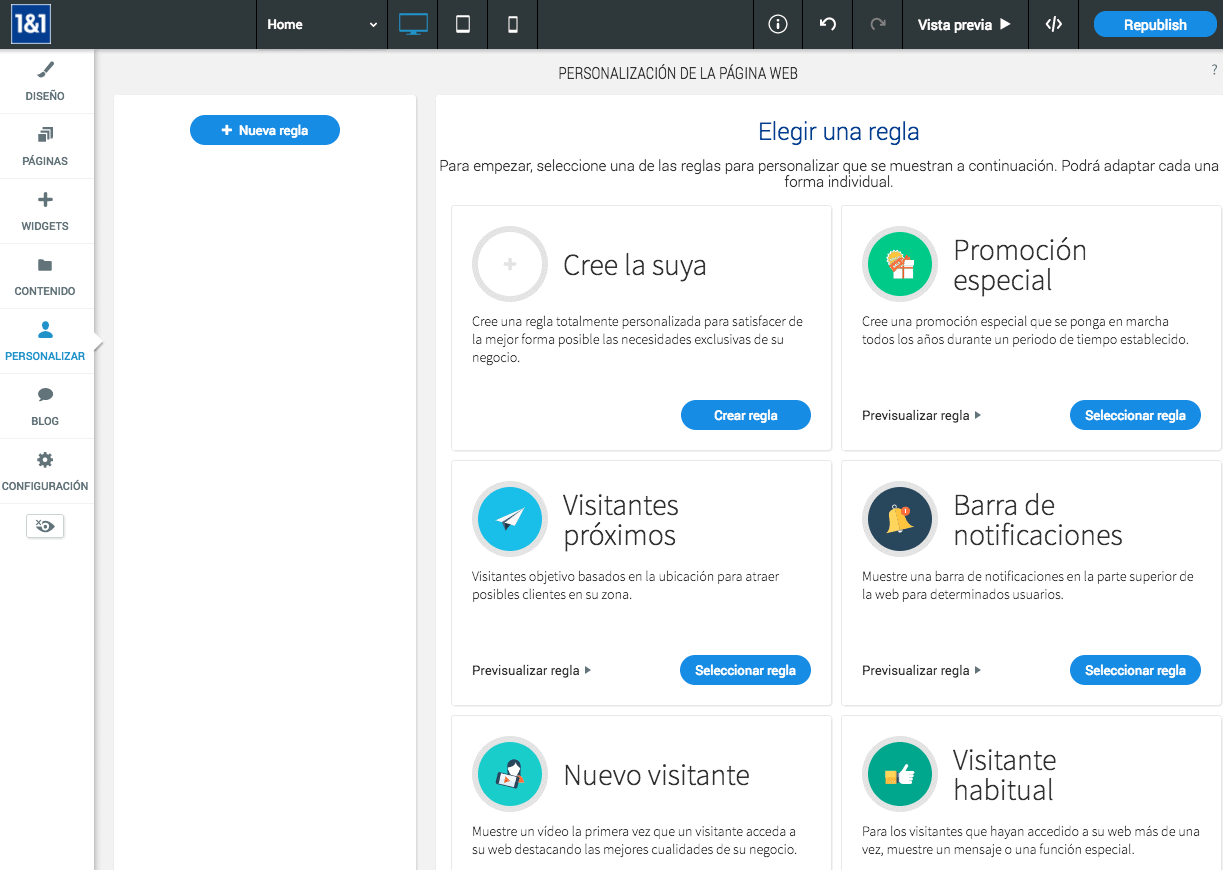The height and width of the screenshot is (870, 1223).
Task: Click the Promoción especial gift icon
Action: pyautogui.click(x=900, y=264)
